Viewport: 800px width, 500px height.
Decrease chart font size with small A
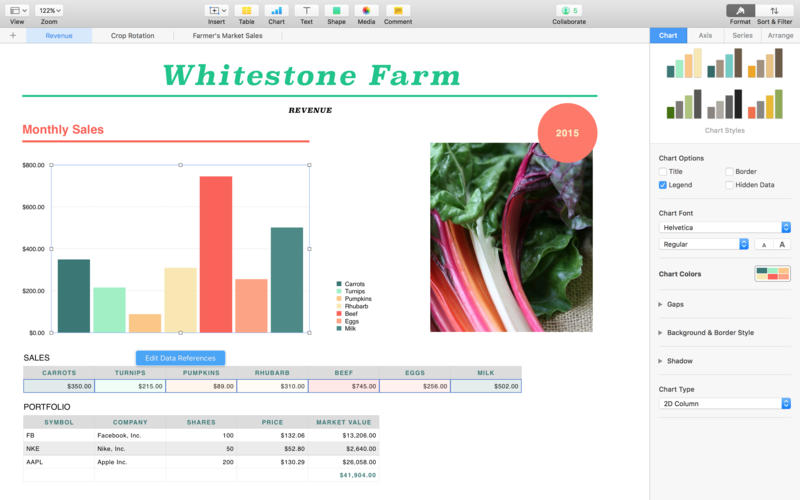pyautogui.click(x=764, y=245)
